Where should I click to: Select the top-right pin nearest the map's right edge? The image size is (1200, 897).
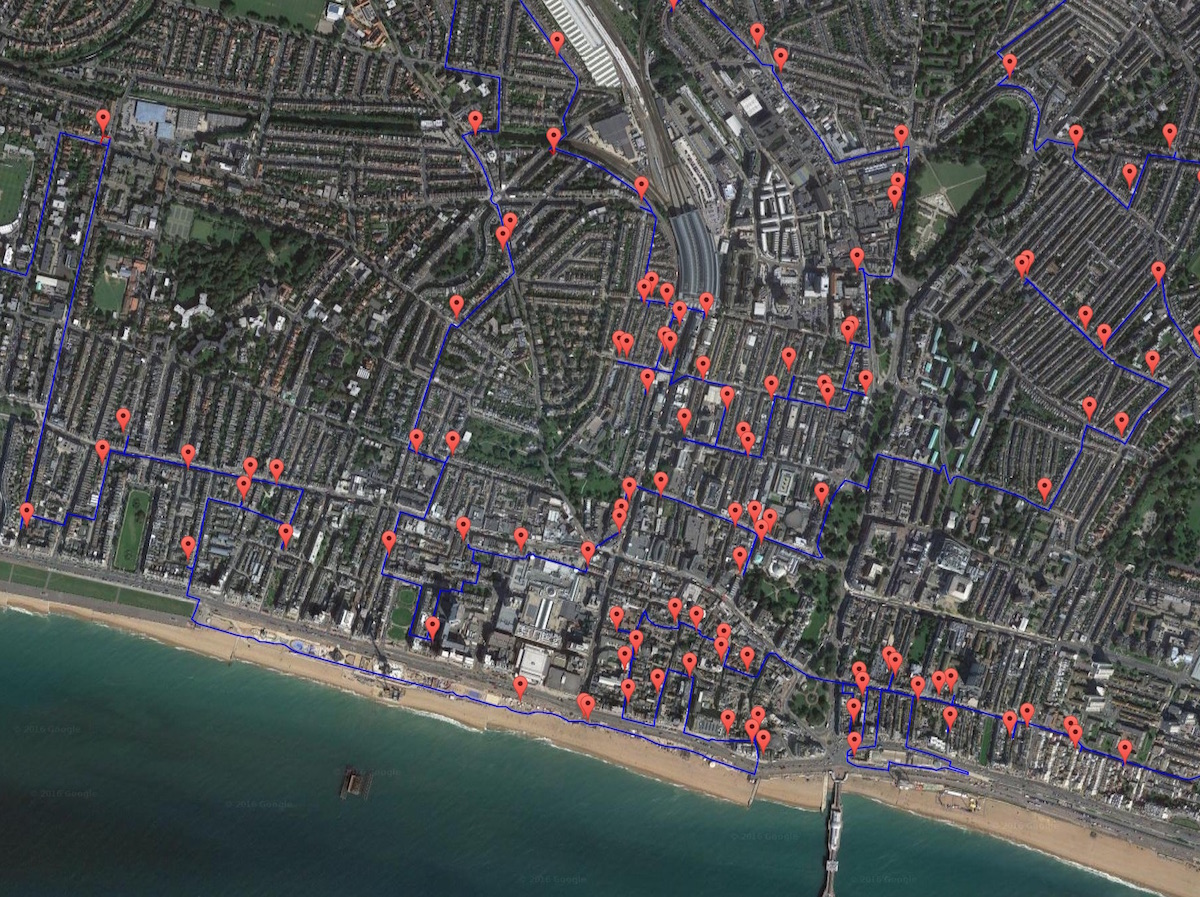1169,134
